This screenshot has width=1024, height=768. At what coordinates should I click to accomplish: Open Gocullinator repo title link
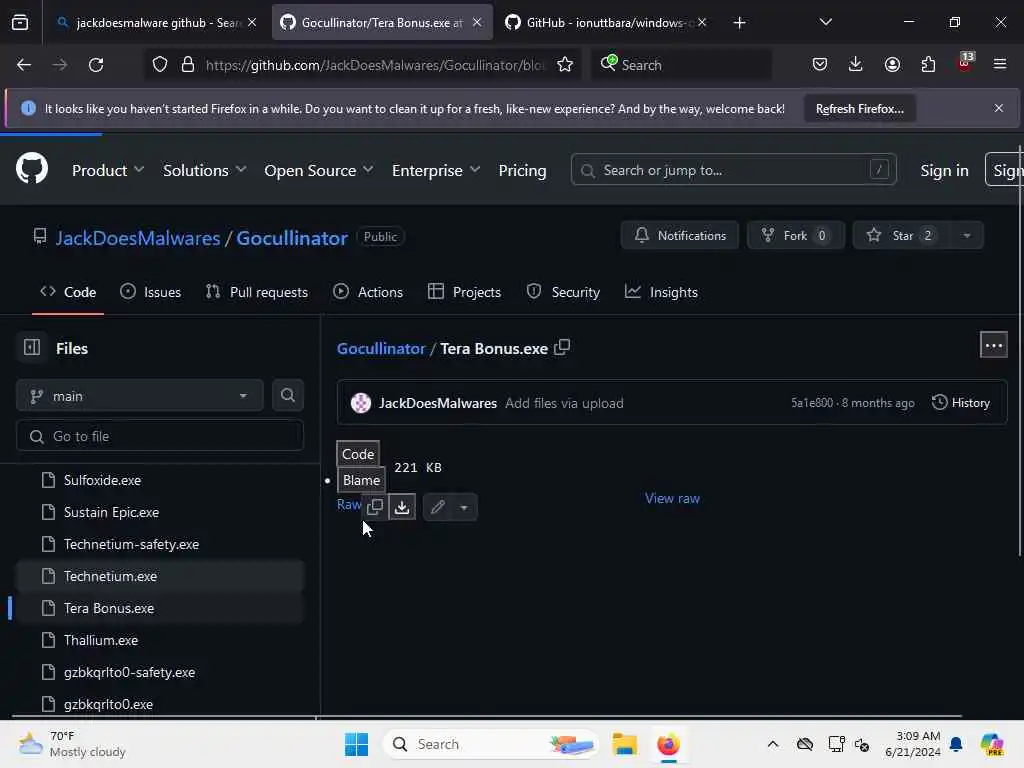(292, 238)
